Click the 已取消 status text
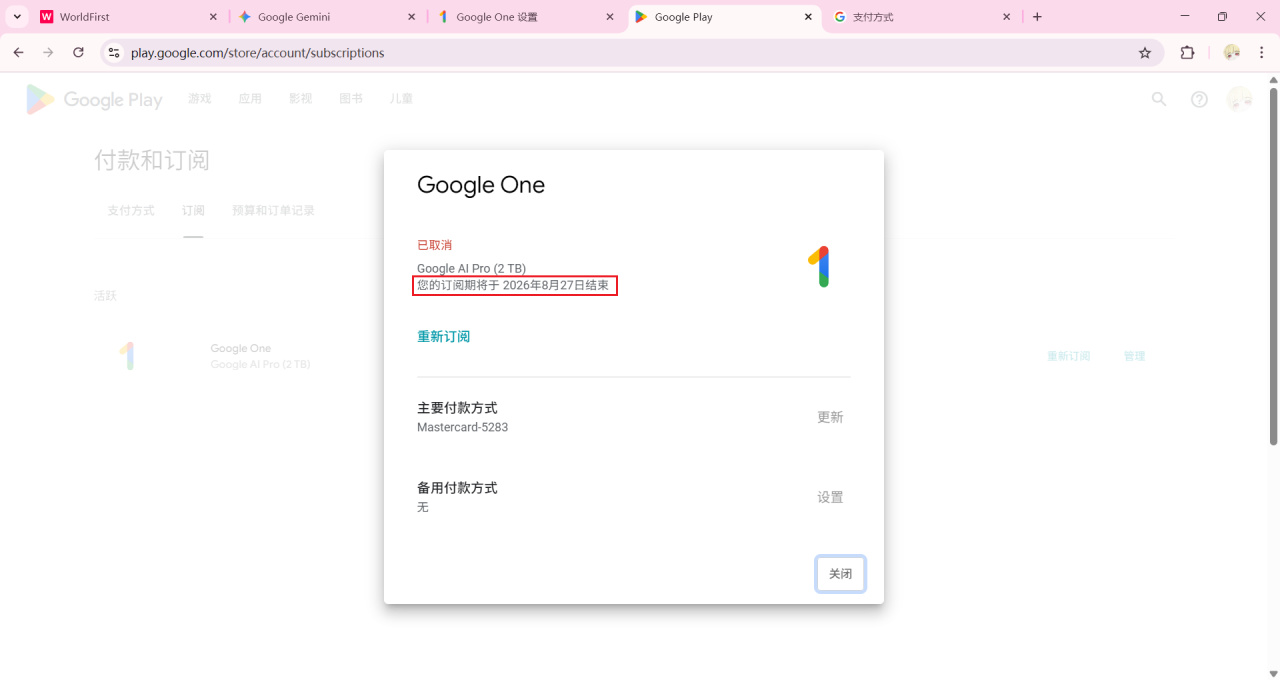 tap(435, 245)
